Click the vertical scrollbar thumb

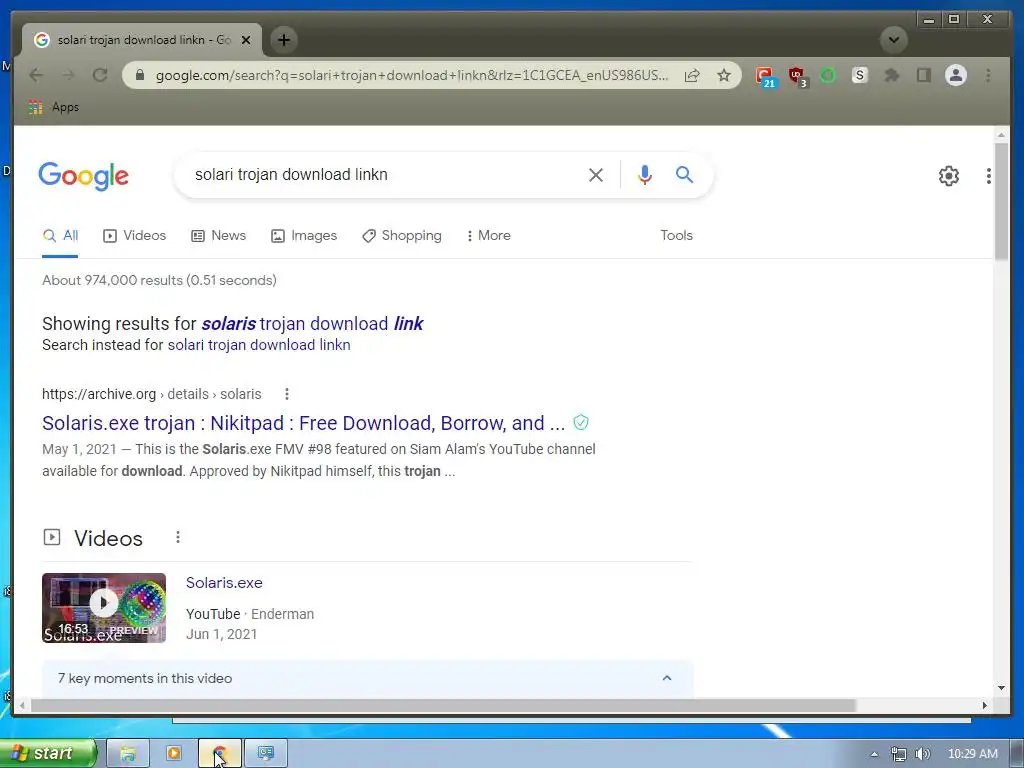click(1001, 202)
